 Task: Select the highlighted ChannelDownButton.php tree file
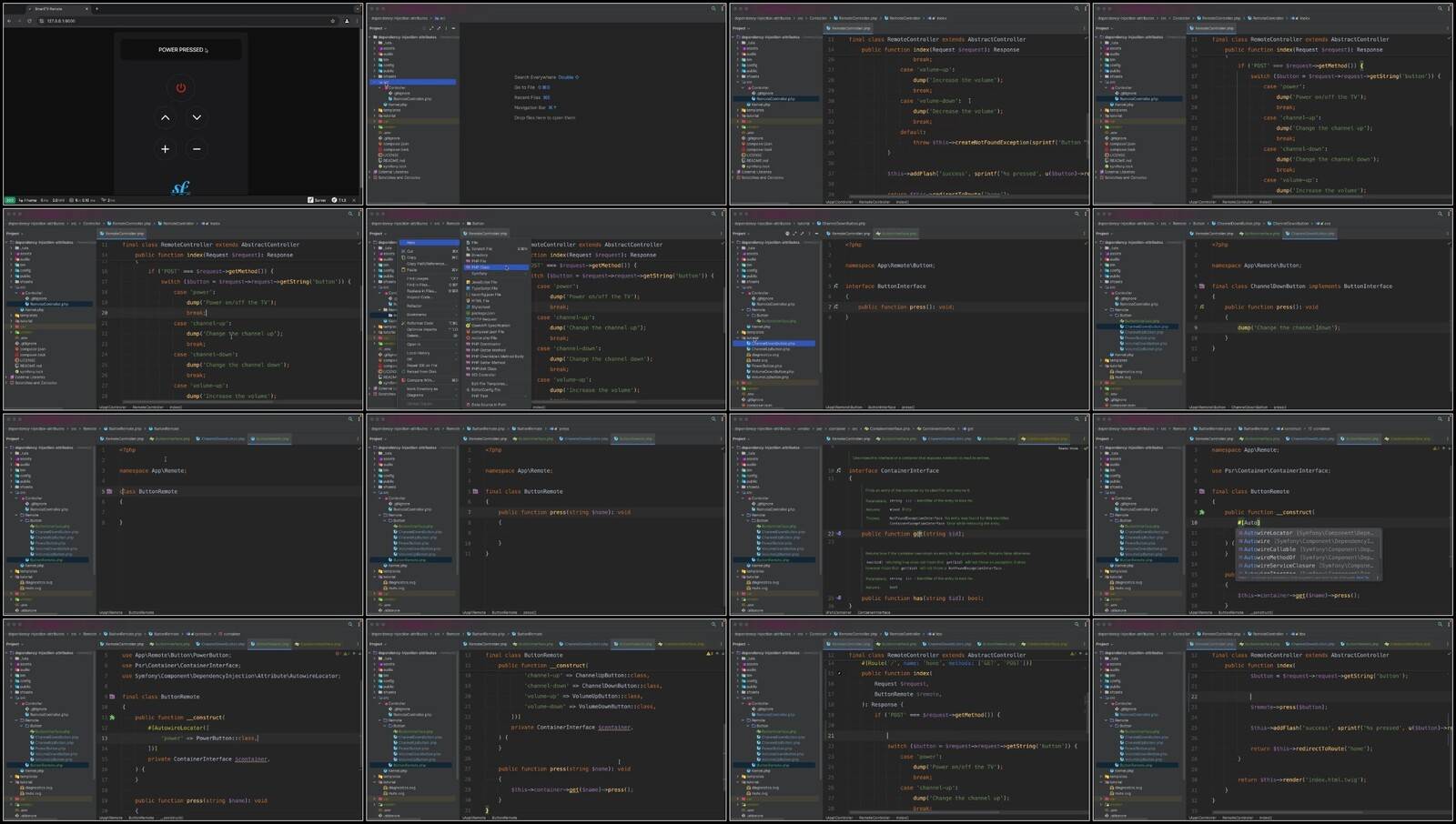[773, 344]
